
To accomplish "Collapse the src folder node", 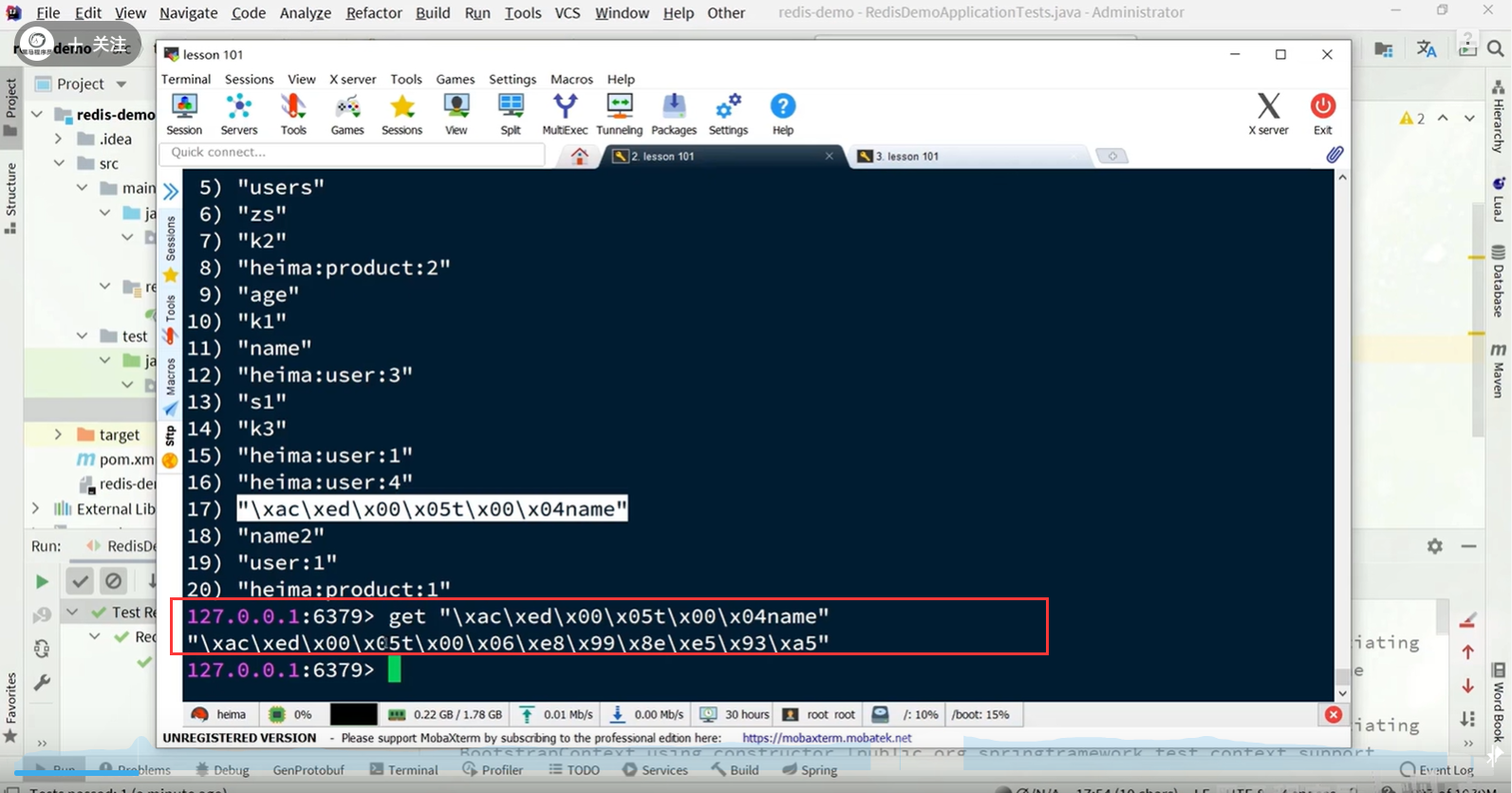I will (59, 163).
